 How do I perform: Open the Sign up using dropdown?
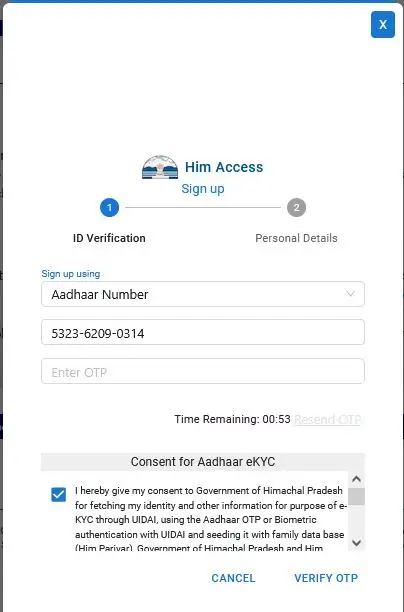203,294
